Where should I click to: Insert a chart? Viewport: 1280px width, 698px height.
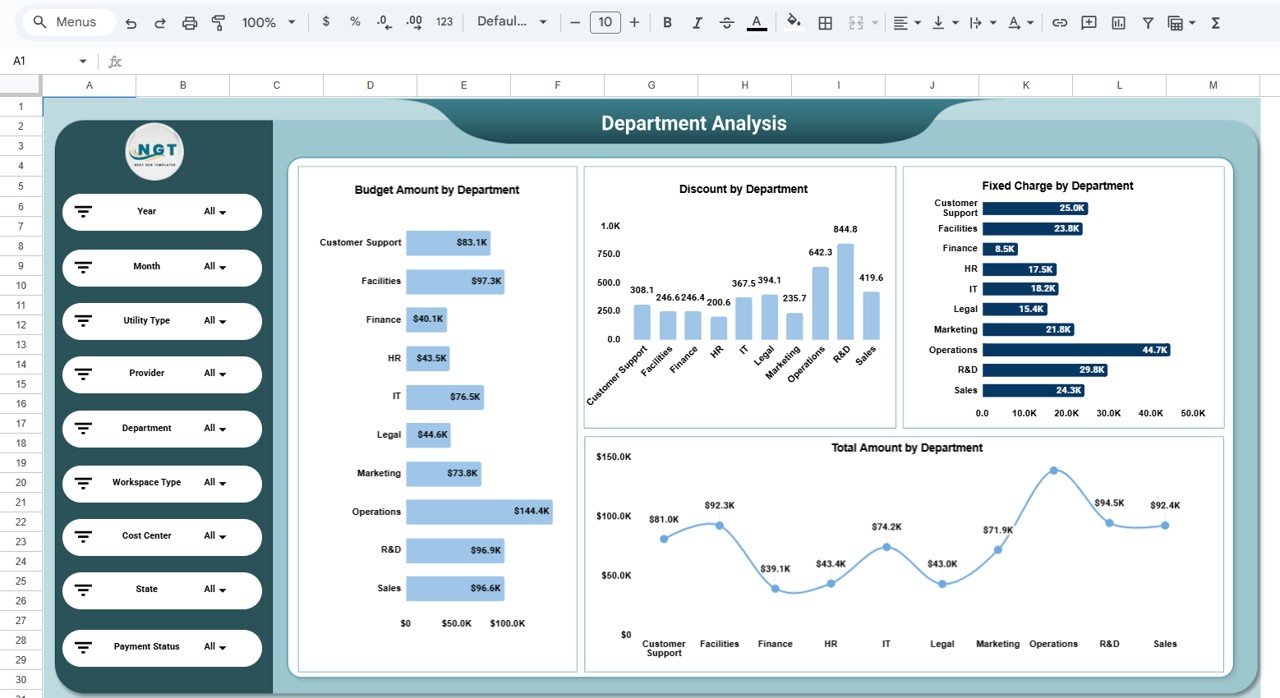1117,21
